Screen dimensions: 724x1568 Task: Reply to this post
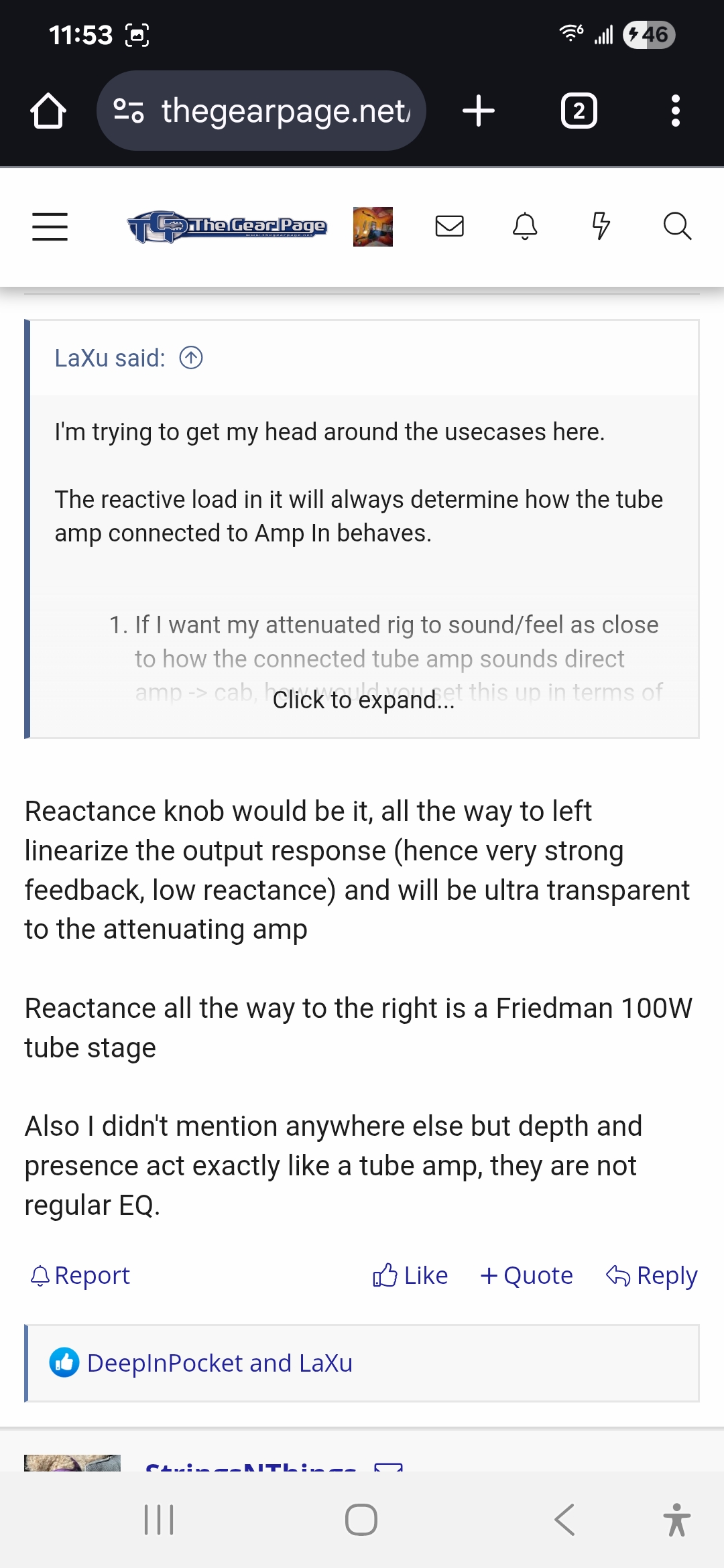coord(652,1275)
